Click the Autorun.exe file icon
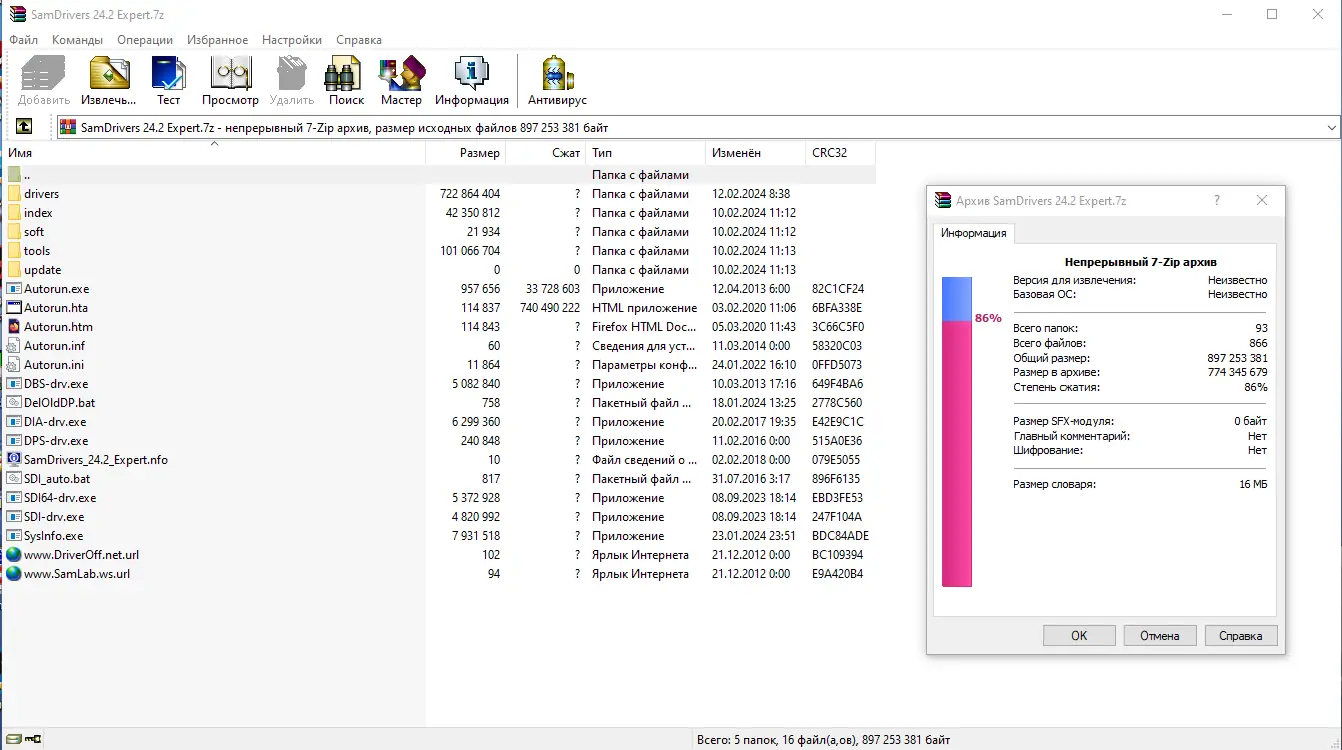The width and height of the screenshot is (1342, 750). 14,289
